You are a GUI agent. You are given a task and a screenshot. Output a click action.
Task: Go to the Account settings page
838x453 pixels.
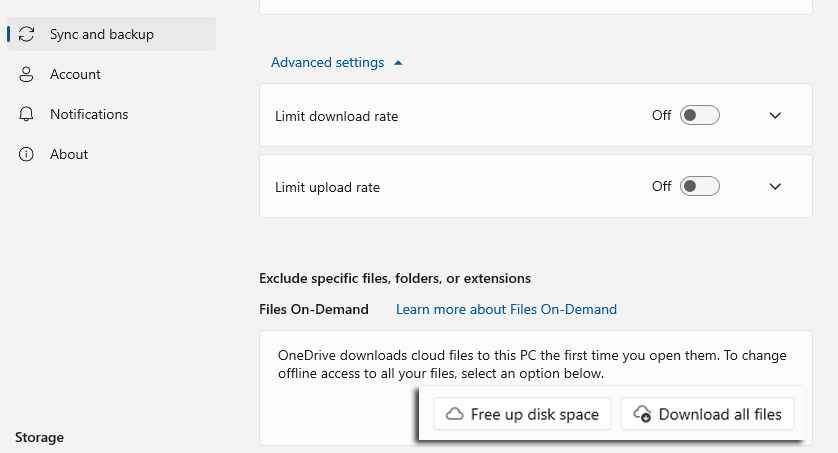point(75,74)
